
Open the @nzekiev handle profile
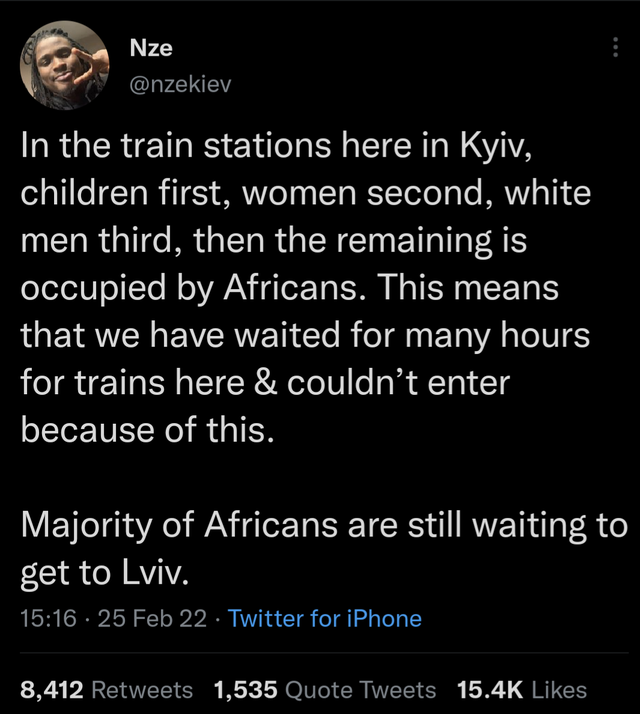180,85
